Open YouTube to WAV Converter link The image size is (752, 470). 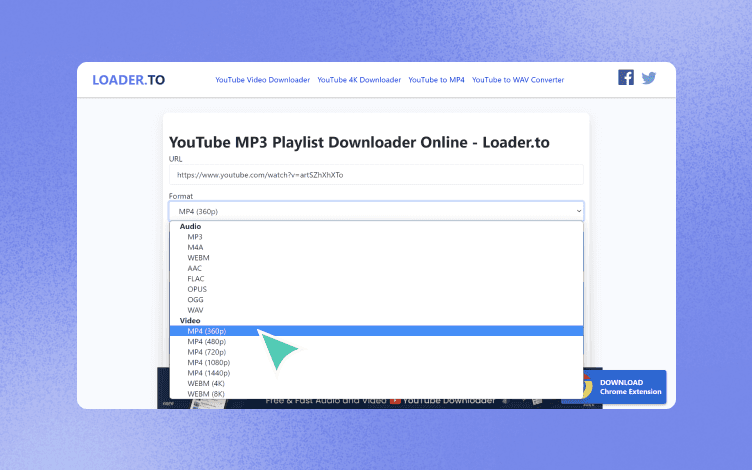pos(518,80)
